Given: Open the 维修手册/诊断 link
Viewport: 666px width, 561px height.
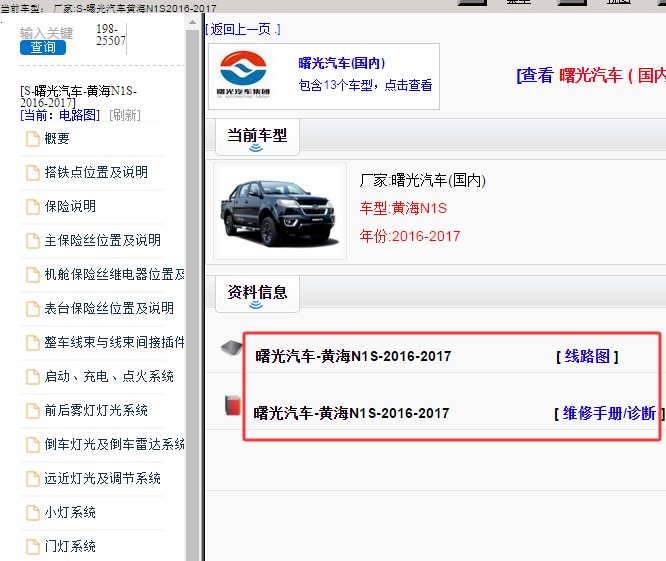Looking at the screenshot, I should (609, 413).
